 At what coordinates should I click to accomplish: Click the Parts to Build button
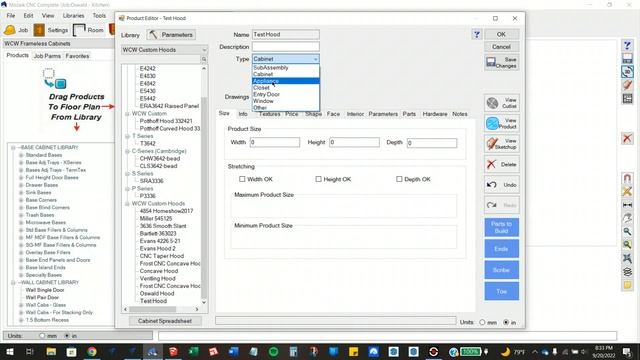click(x=501, y=227)
